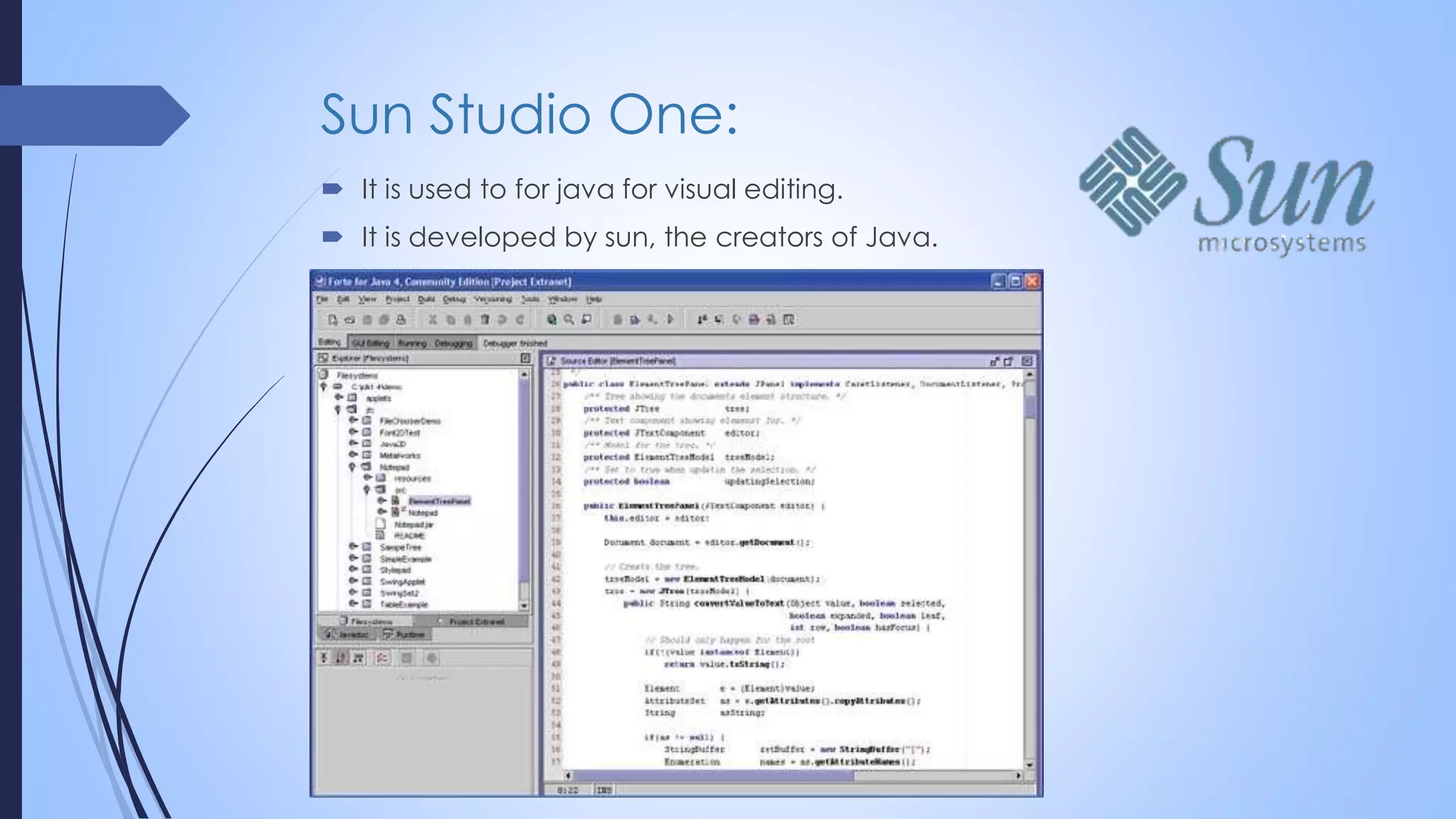Switch to the Running workspace tab

click(x=412, y=343)
